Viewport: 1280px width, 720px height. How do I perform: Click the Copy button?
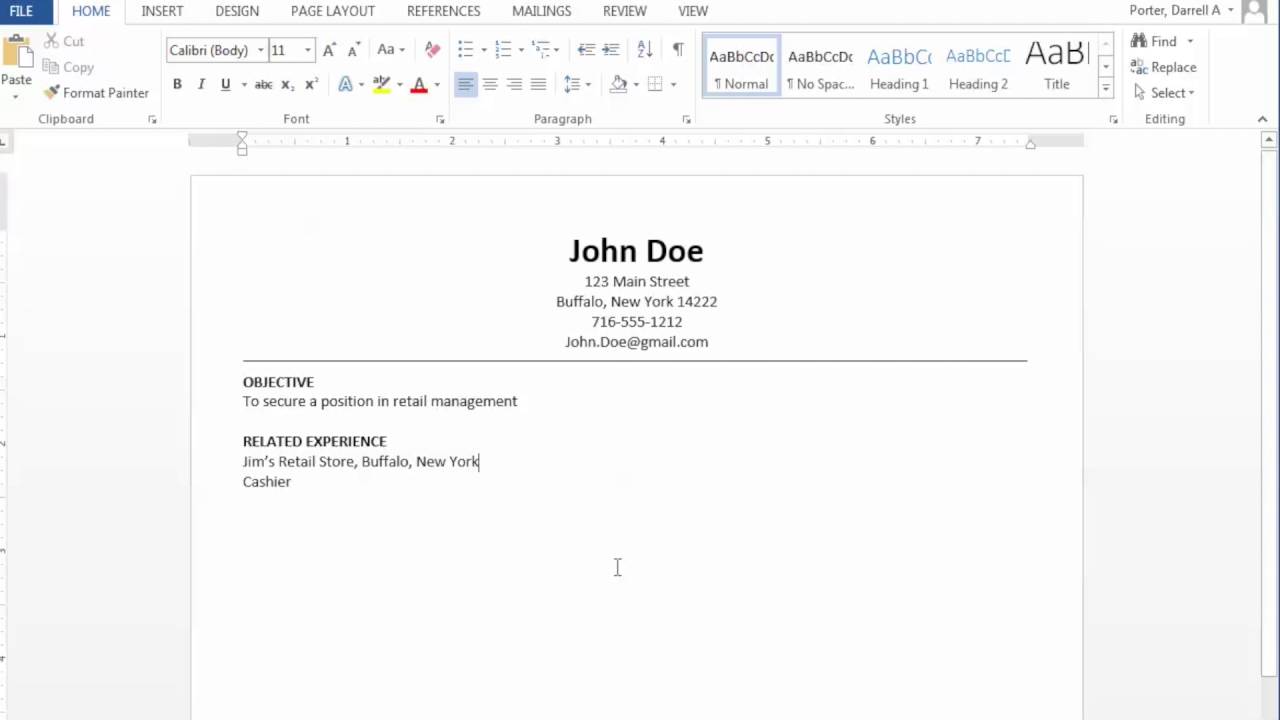tap(68, 67)
